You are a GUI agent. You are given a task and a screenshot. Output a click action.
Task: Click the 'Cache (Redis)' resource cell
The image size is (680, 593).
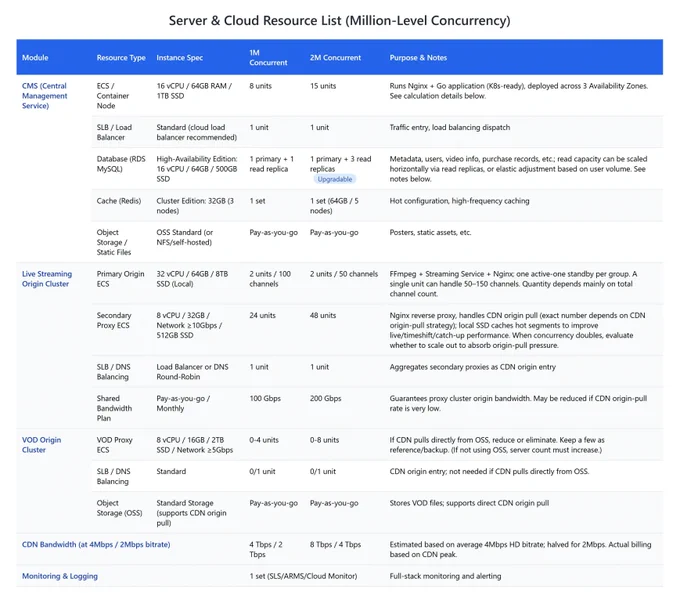pos(119,201)
